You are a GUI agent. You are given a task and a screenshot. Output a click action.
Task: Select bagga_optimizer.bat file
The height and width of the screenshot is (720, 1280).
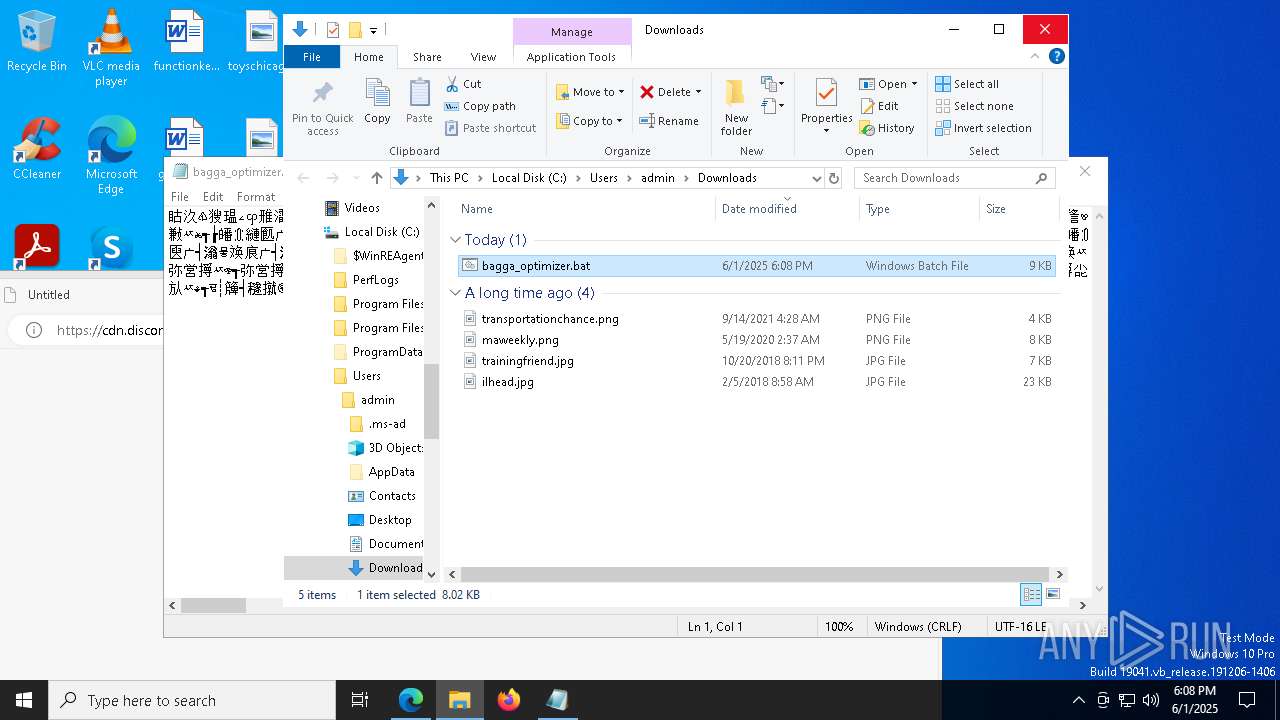coord(756,266)
